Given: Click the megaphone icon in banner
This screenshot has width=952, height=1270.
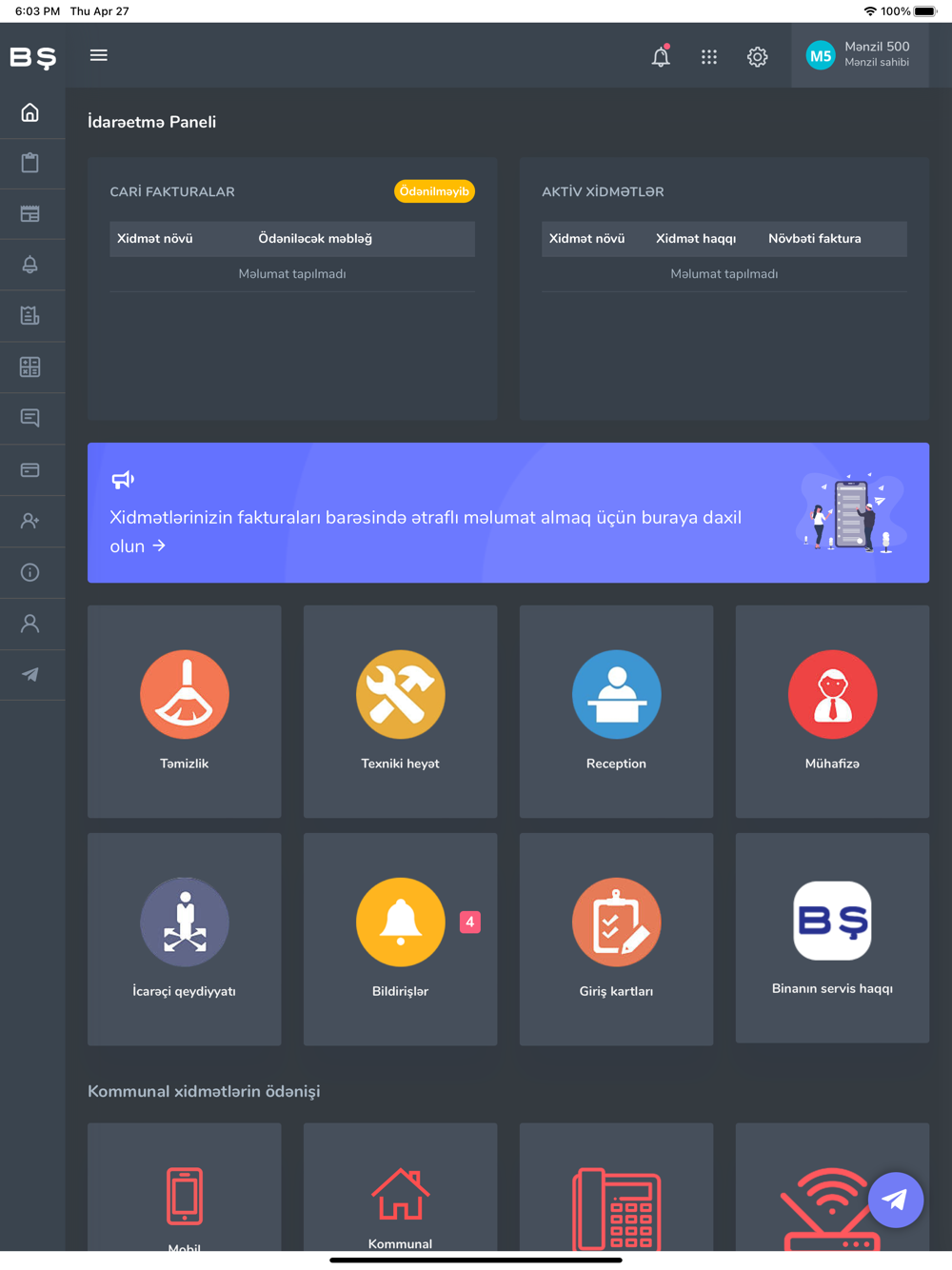Looking at the screenshot, I should point(123,479).
